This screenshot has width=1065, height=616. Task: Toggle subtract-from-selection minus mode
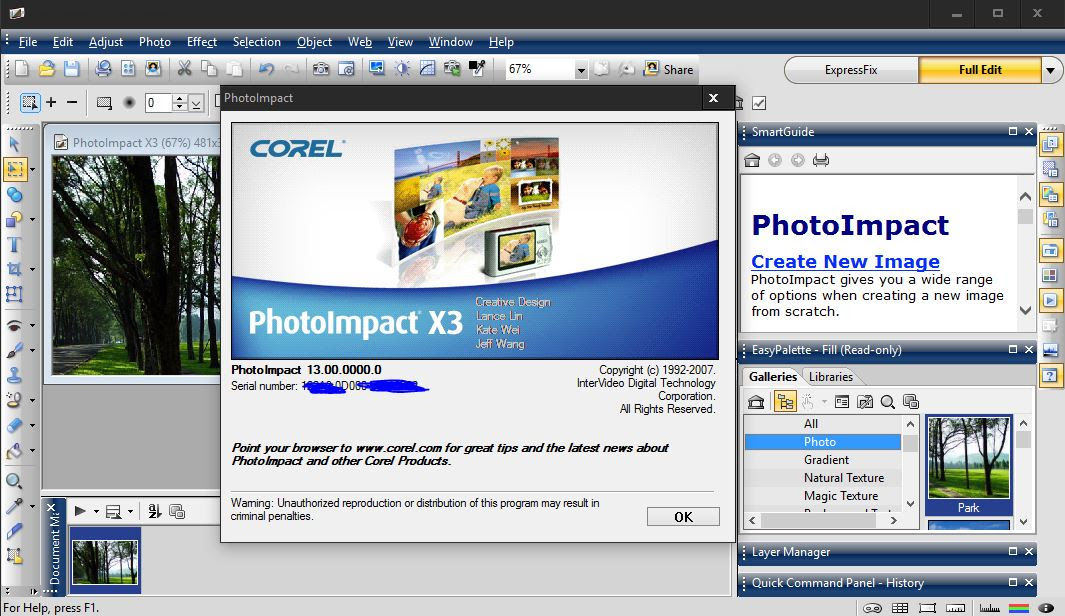(72, 103)
